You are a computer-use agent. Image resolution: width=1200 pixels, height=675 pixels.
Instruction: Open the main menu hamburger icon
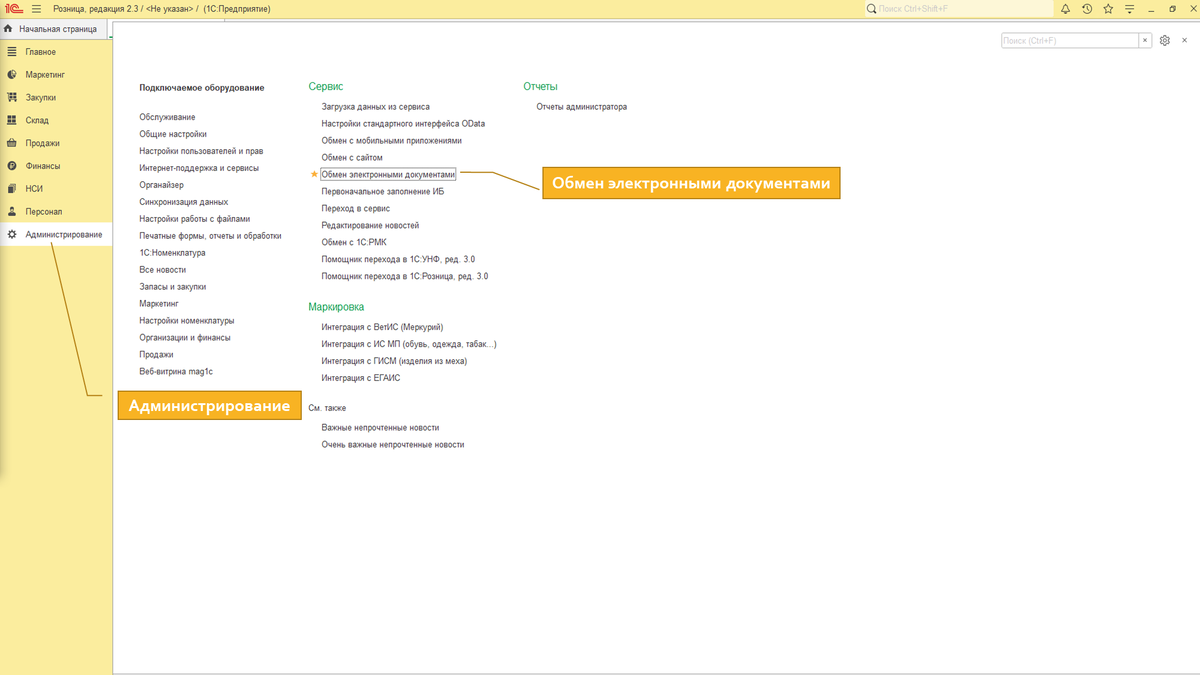click(x=36, y=9)
